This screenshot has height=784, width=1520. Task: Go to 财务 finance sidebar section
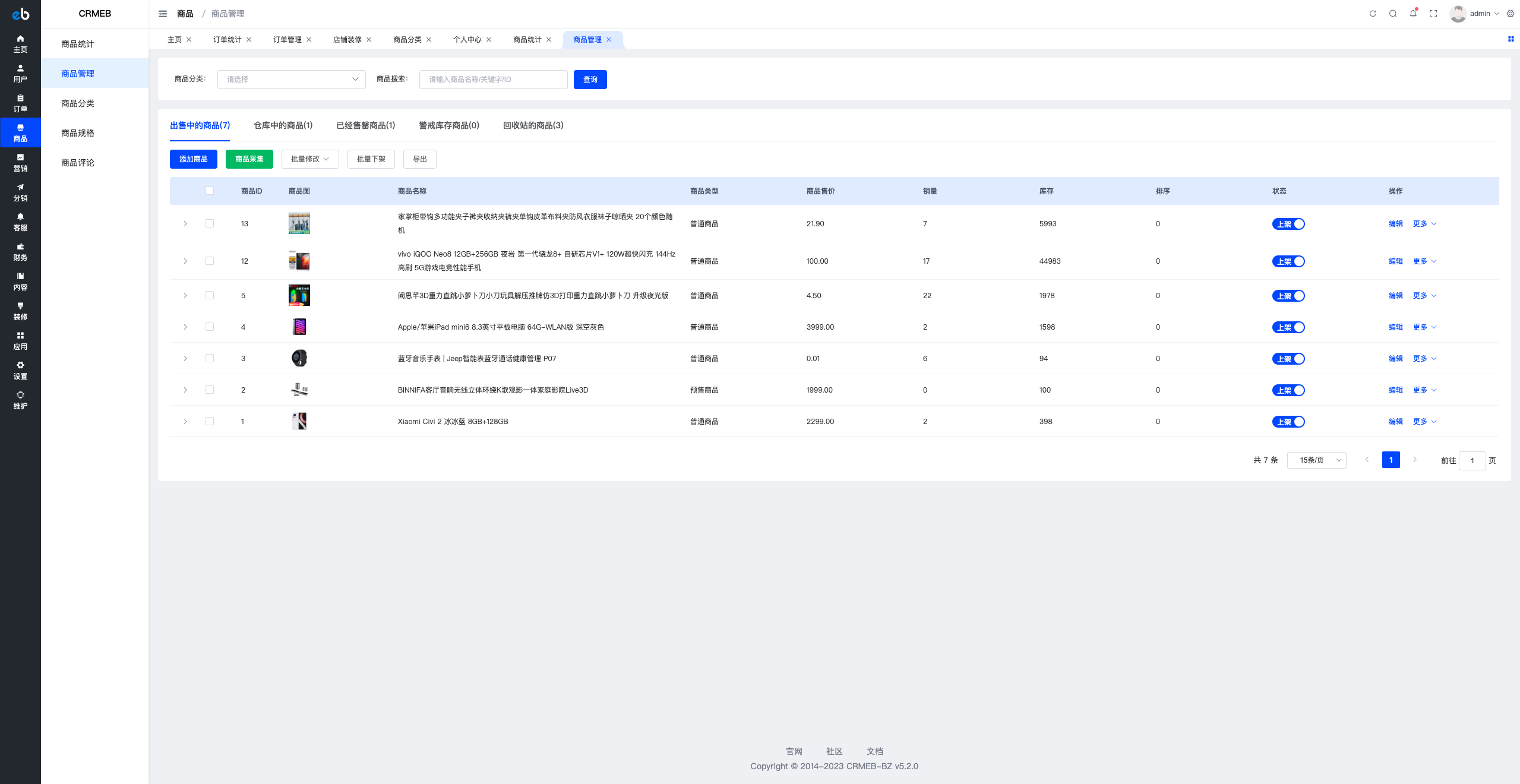(x=20, y=251)
